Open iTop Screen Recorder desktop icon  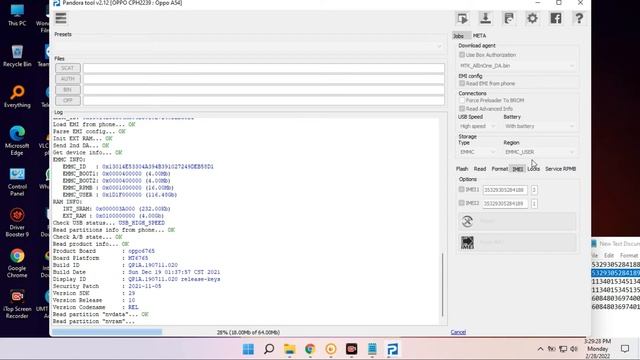pyautogui.click(x=17, y=304)
